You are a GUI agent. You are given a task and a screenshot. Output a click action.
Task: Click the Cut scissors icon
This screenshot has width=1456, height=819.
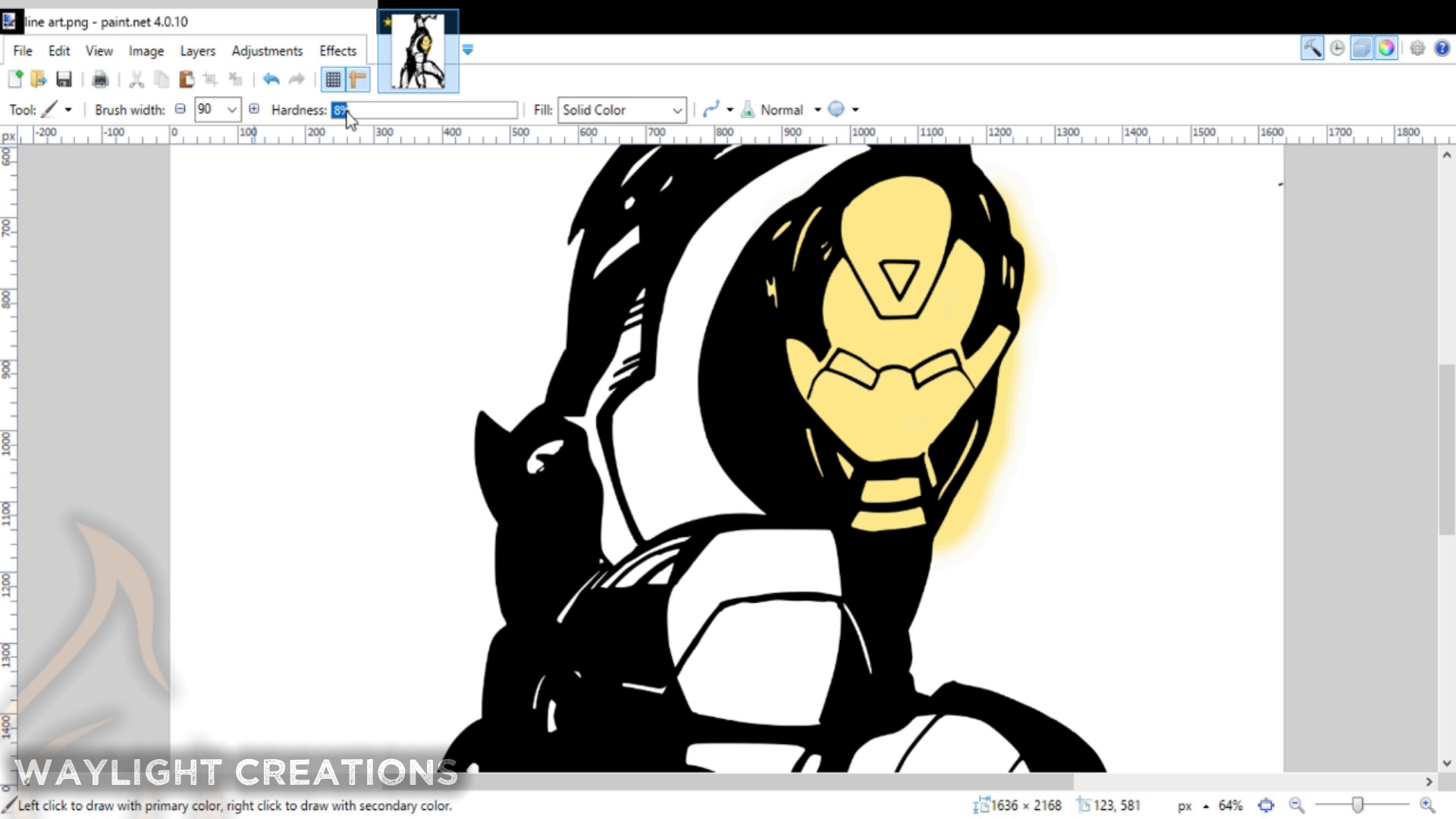136,79
